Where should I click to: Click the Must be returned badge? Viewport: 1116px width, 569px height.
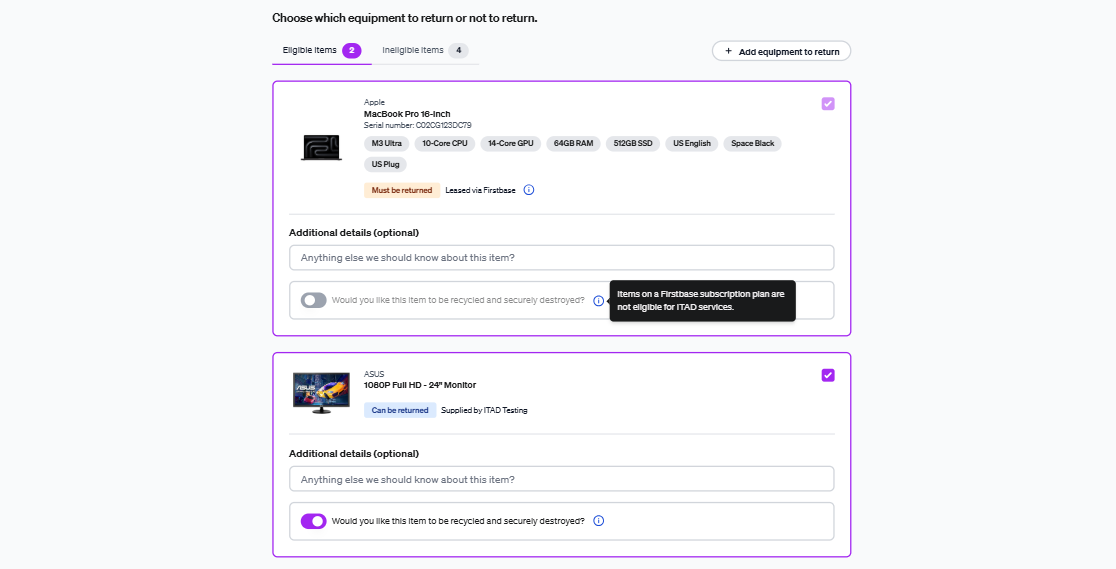tap(401, 190)
